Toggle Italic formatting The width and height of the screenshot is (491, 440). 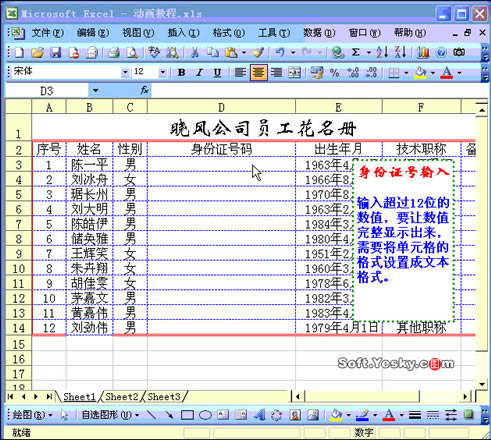click(199, 72)
